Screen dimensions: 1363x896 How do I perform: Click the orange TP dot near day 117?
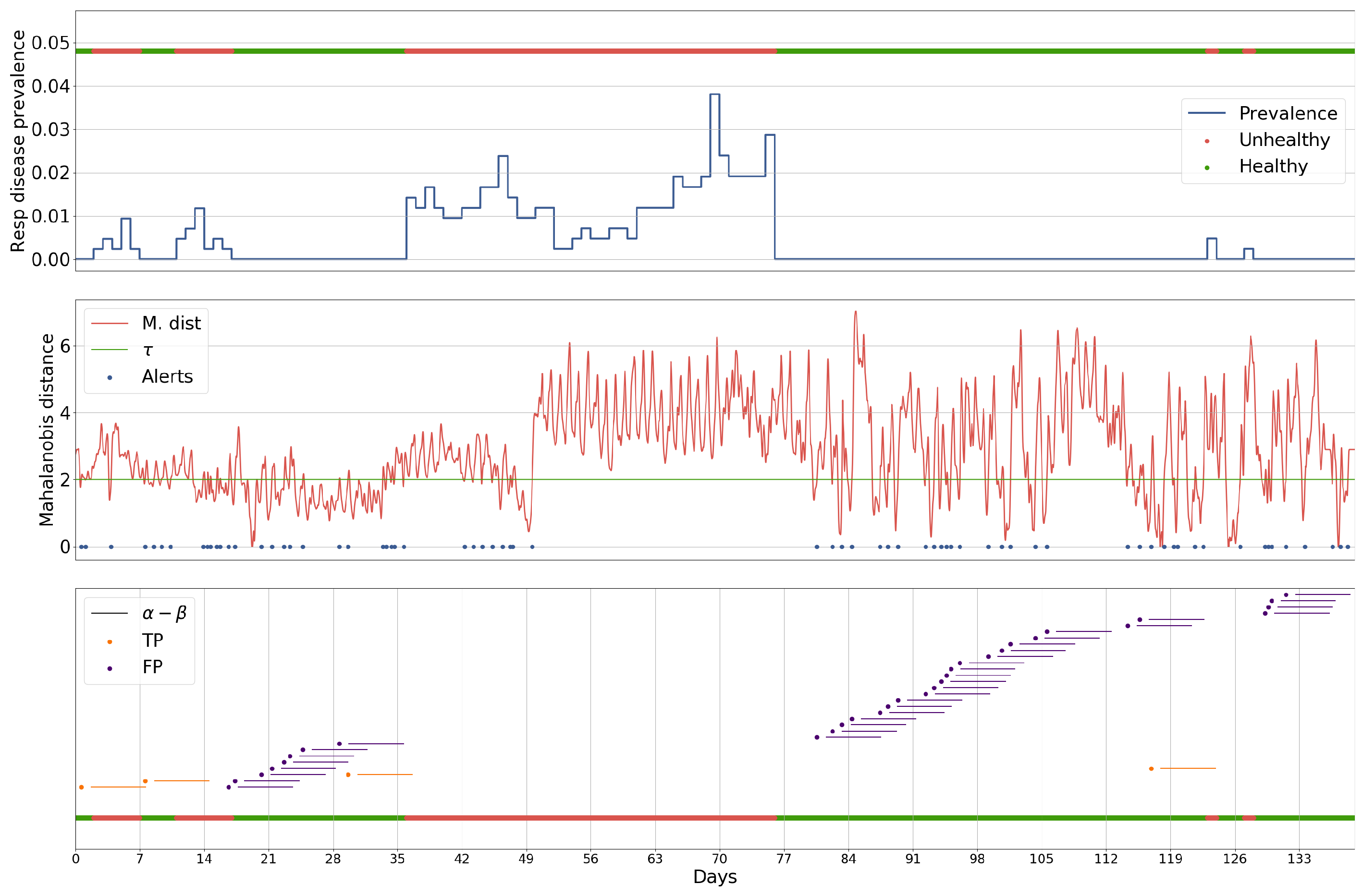[1151, 768]
